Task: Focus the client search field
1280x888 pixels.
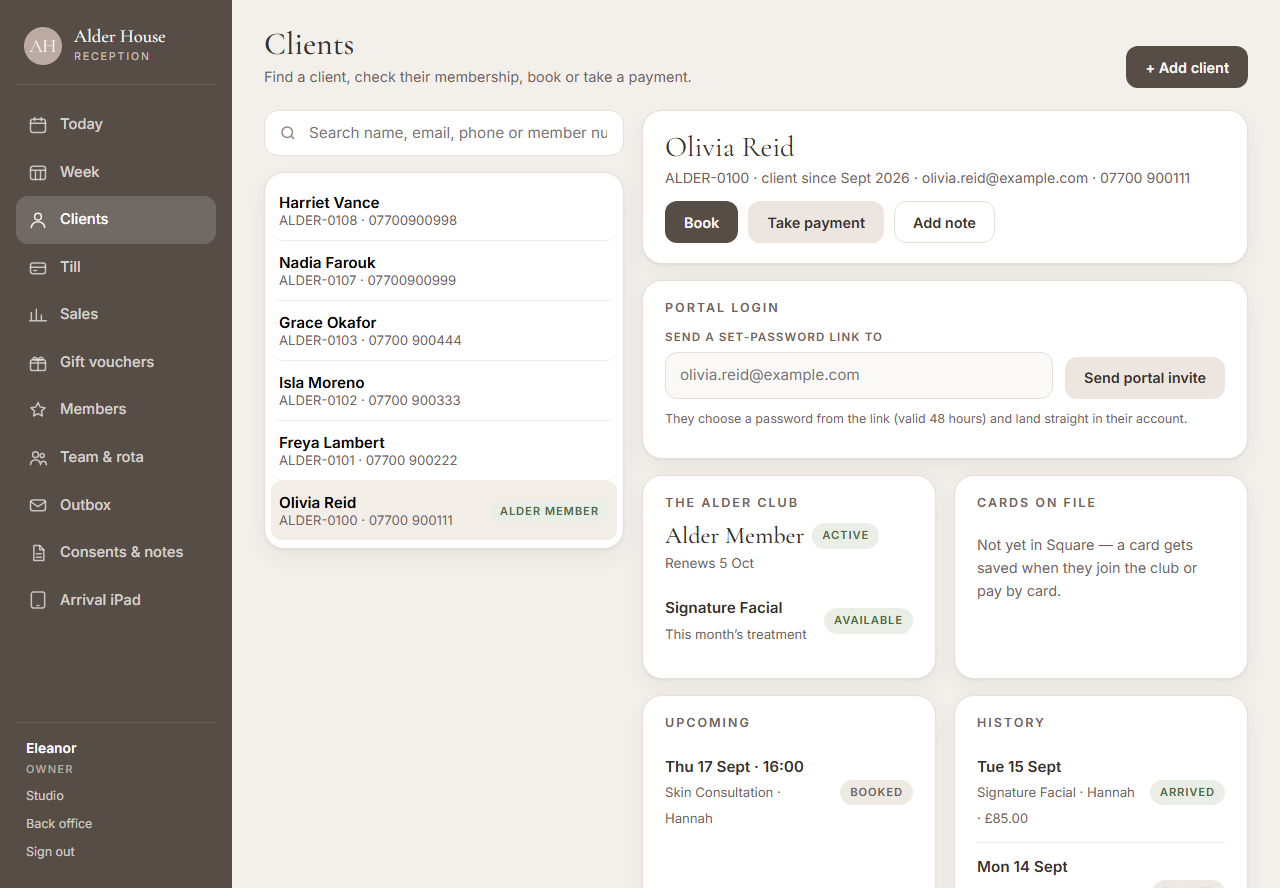Action: [x=444, y=133]
